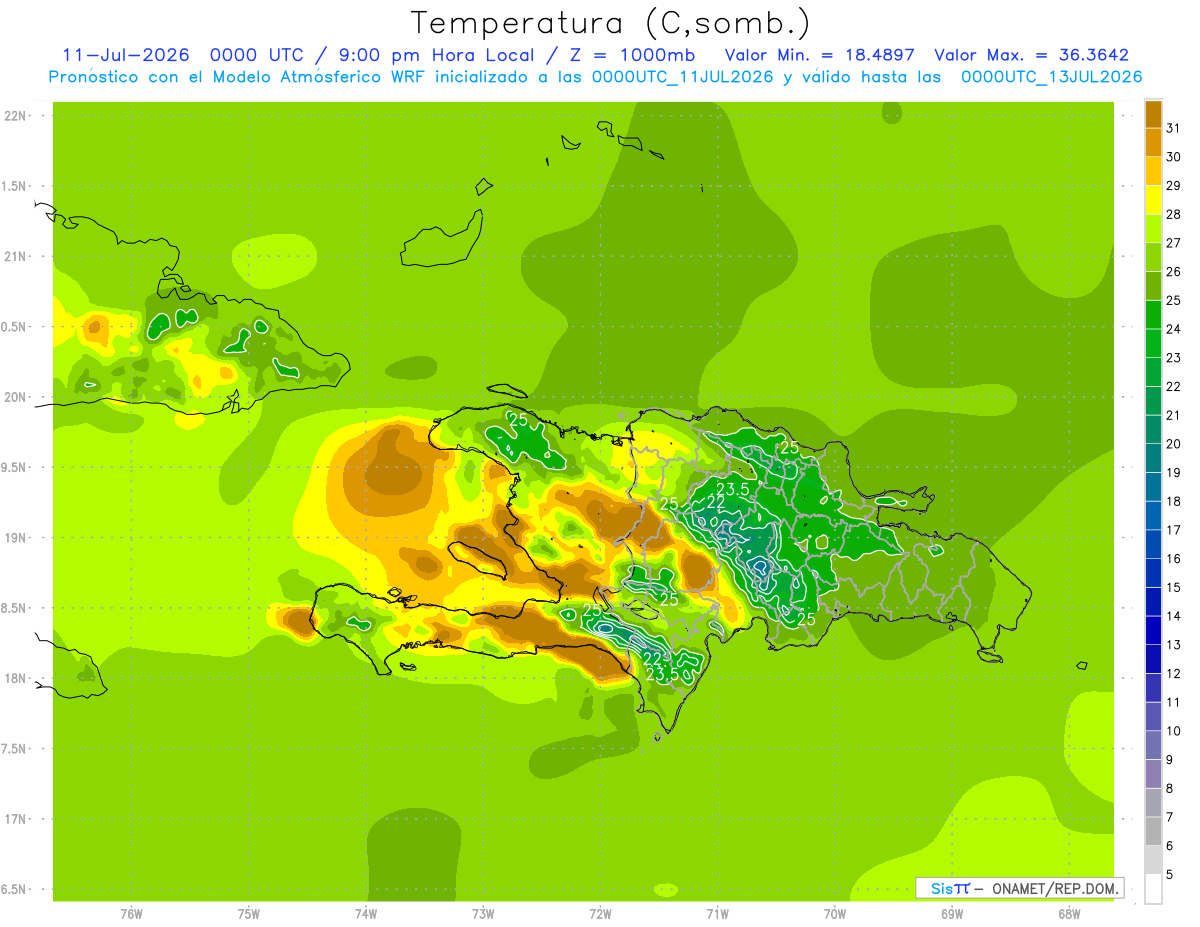Click the "69W" longitude axis label
This screenshot has width=1200, height=927.
pos(952,914)
